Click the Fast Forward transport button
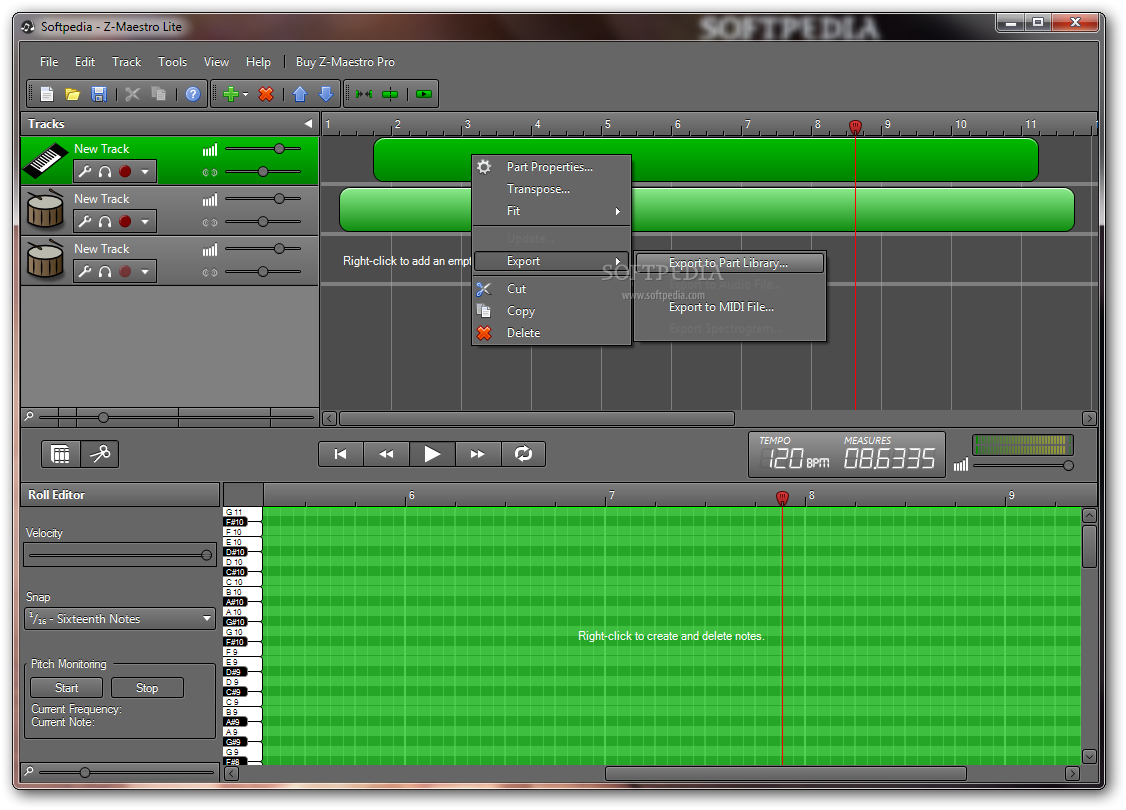The height and width of the screenshot is (810, 1126). 478,454
